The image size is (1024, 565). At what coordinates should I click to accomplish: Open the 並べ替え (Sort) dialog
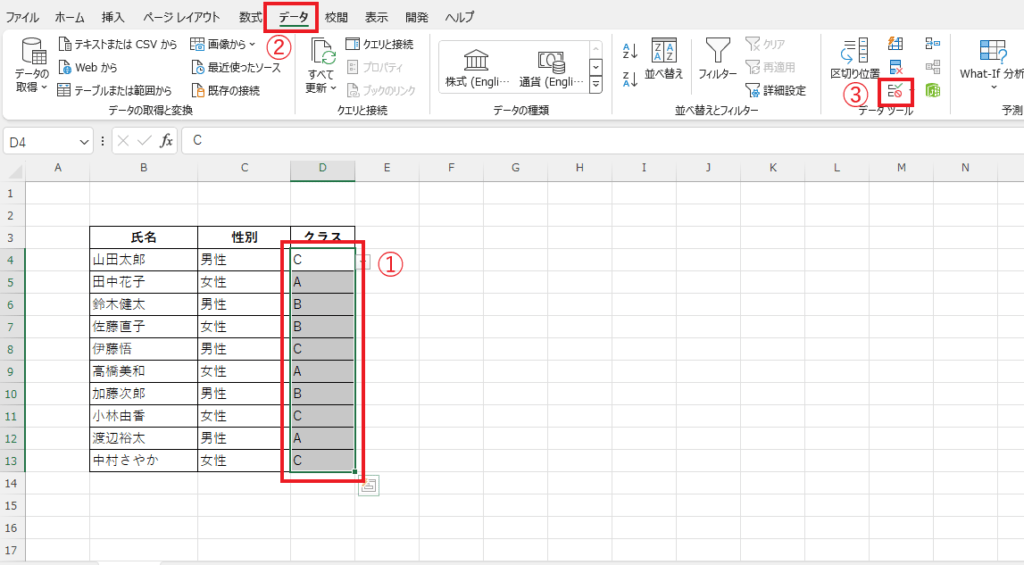coord(664,59)
